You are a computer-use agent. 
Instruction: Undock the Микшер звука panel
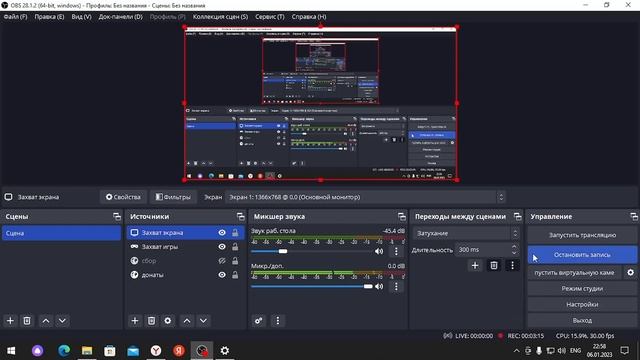coord(402,216)
